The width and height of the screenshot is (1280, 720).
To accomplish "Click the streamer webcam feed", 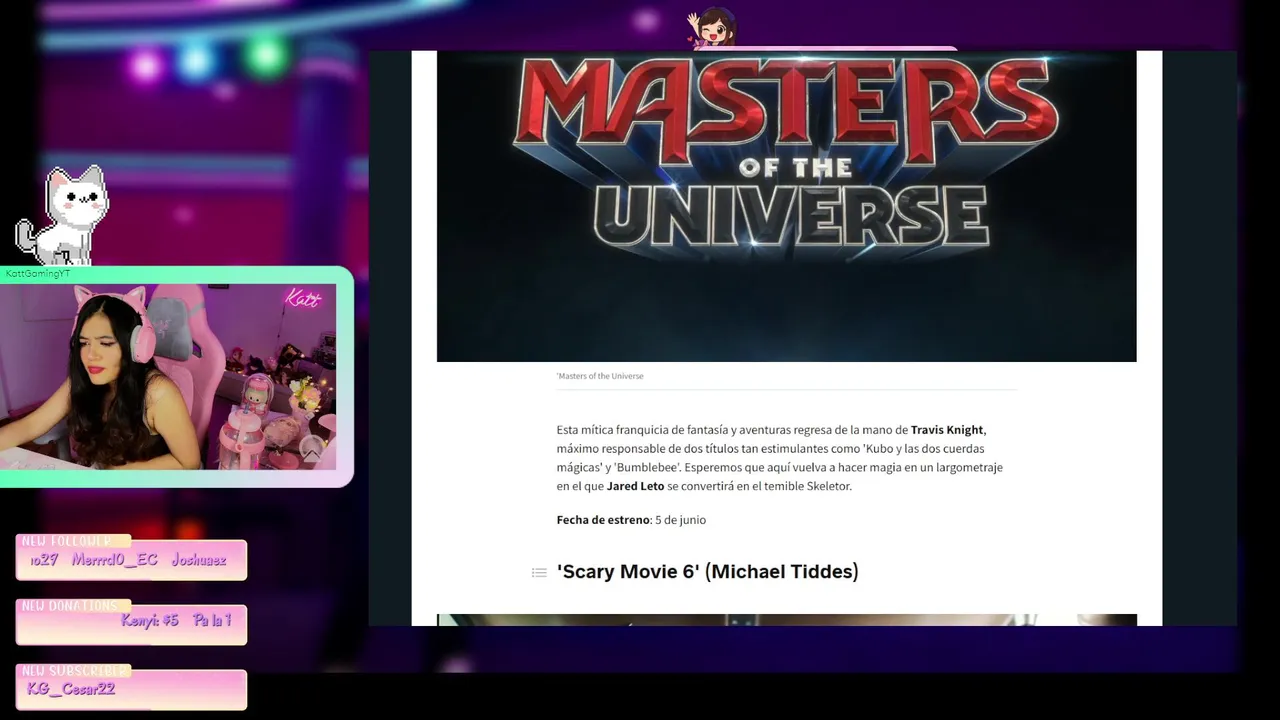I will [168, 377].
